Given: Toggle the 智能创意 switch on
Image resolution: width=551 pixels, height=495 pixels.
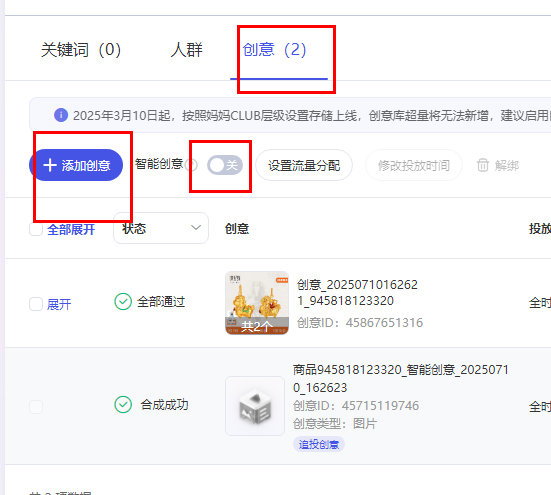Looking at the screenshot, I should [x=225, y=165].
